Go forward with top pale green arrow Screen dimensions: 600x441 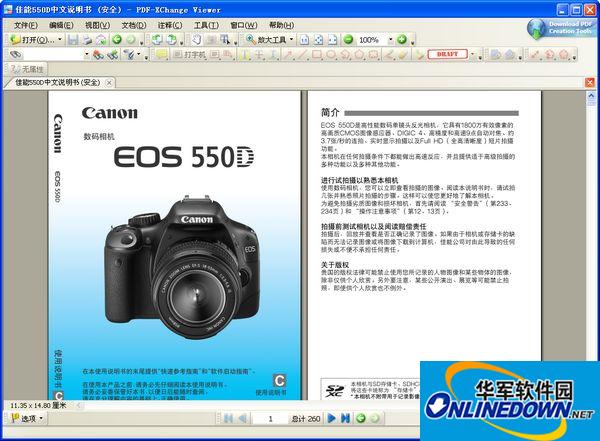tap(131, 39)
